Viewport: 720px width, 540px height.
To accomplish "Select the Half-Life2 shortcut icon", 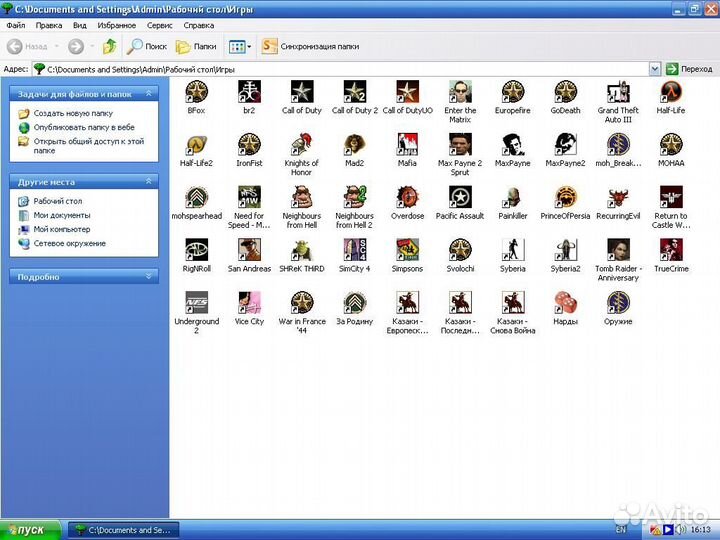I will coord(197,145).
